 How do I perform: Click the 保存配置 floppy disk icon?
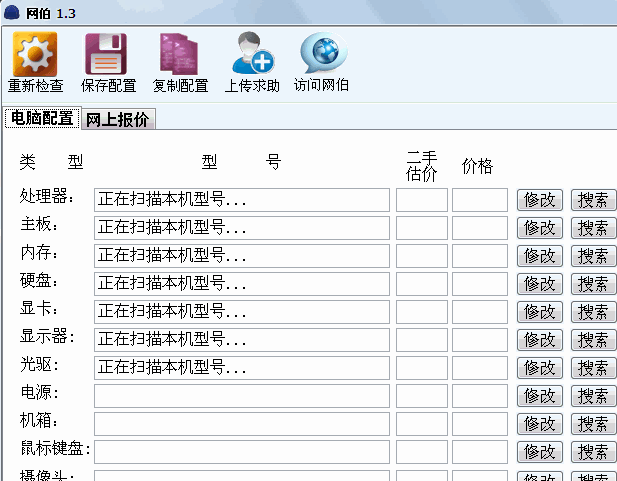(107, 54)
